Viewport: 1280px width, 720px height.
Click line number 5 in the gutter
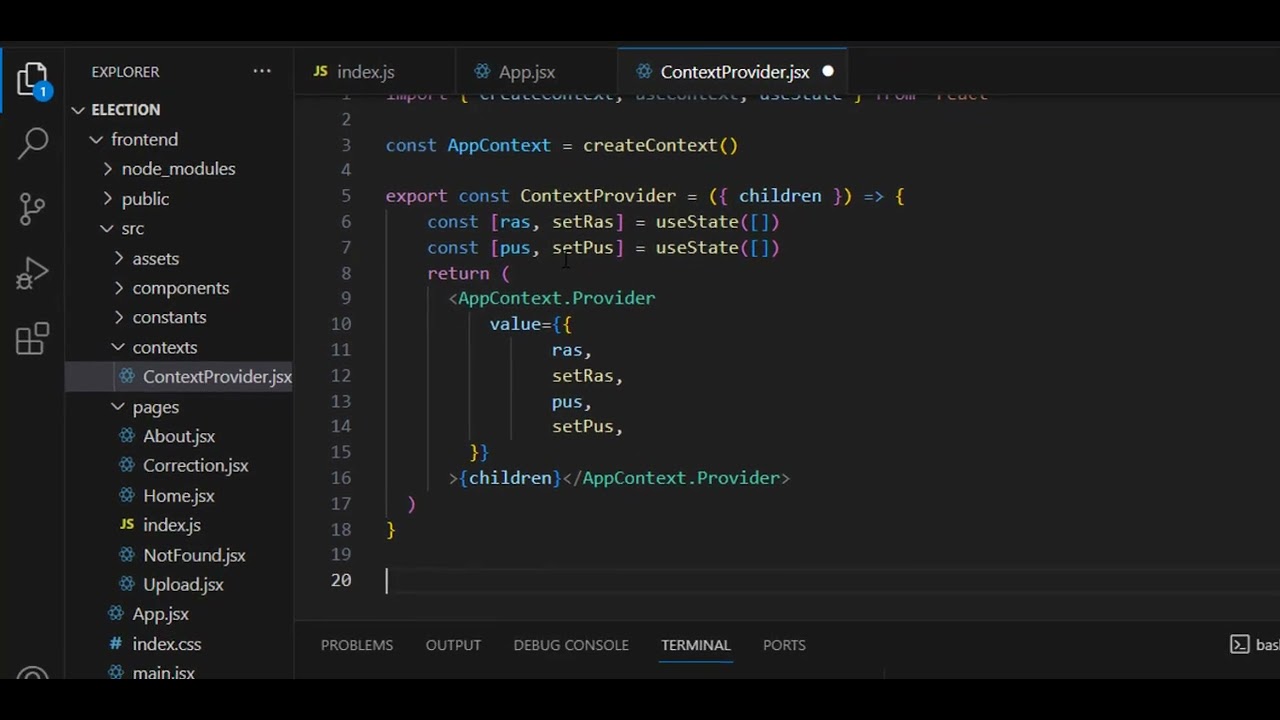(x=346, y=196)
